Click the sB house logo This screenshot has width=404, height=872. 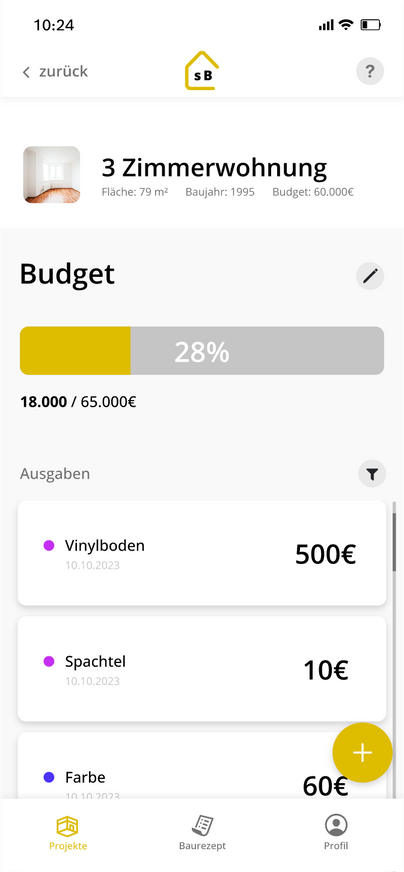201,71
